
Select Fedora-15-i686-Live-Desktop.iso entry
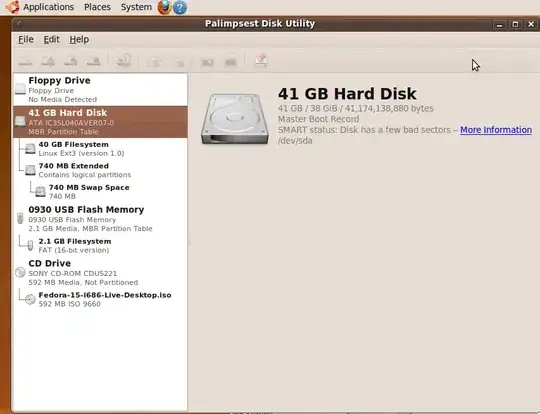[x=100, y=299]
